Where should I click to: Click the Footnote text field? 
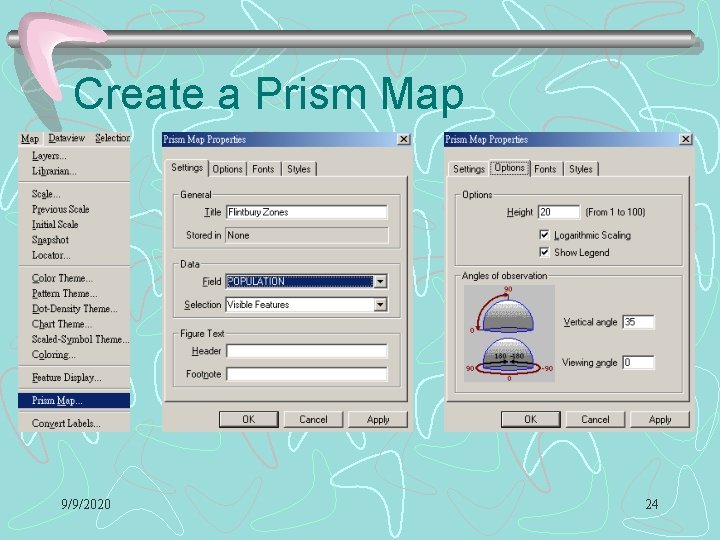[x=307, y=374]
